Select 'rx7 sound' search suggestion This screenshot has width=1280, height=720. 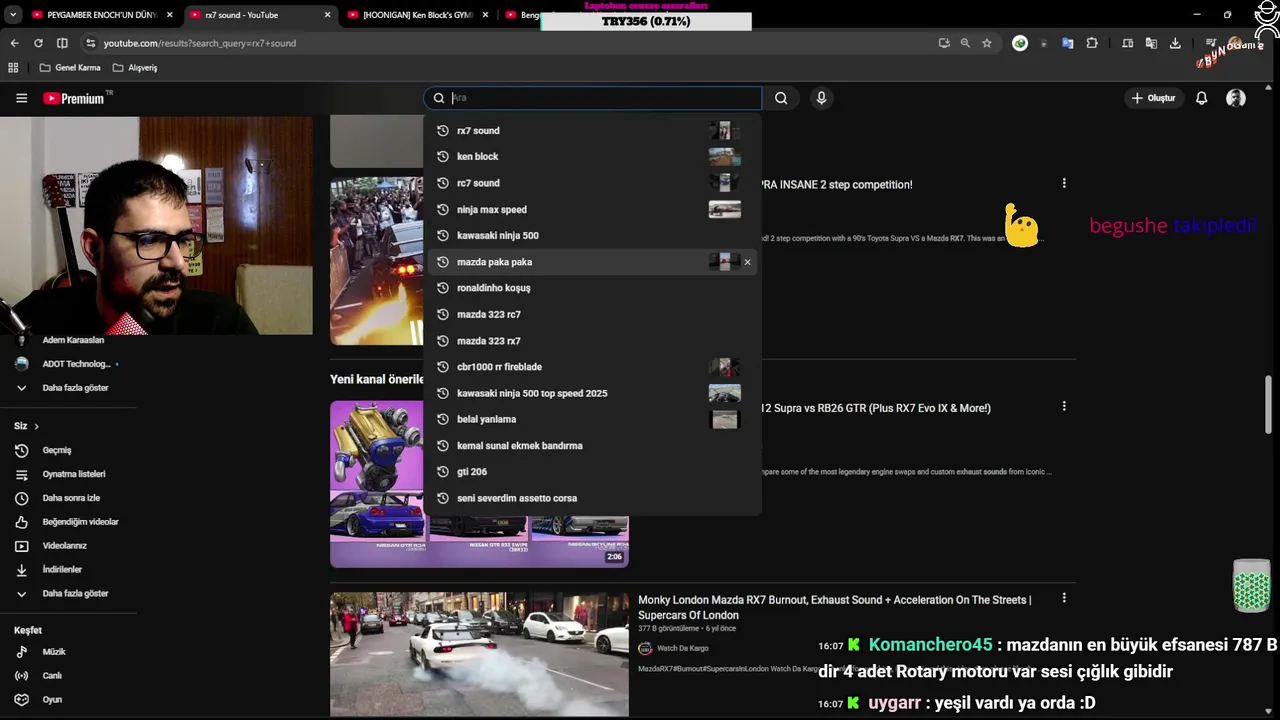point(592,131)
